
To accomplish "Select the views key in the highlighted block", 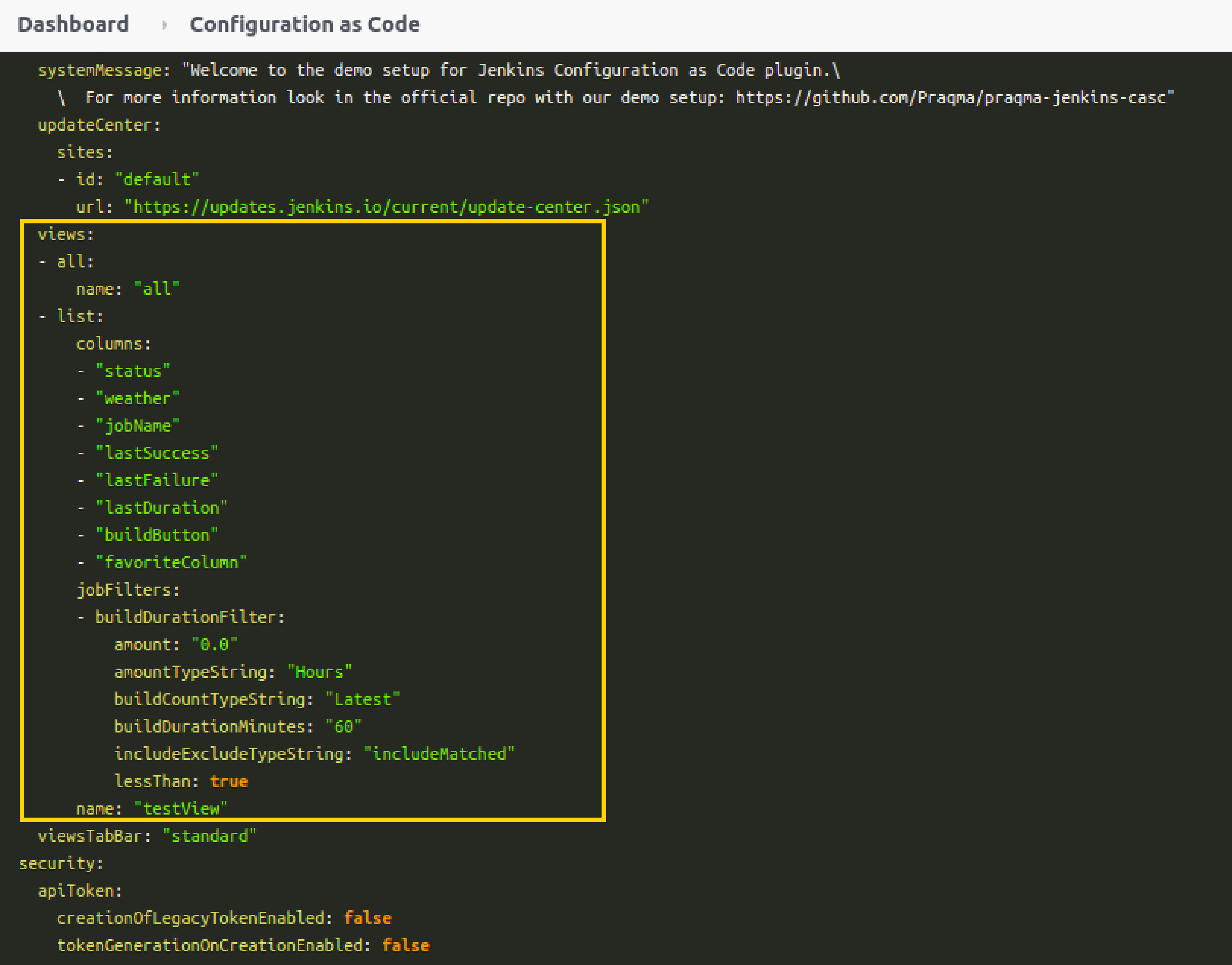I will pos(65,234).
